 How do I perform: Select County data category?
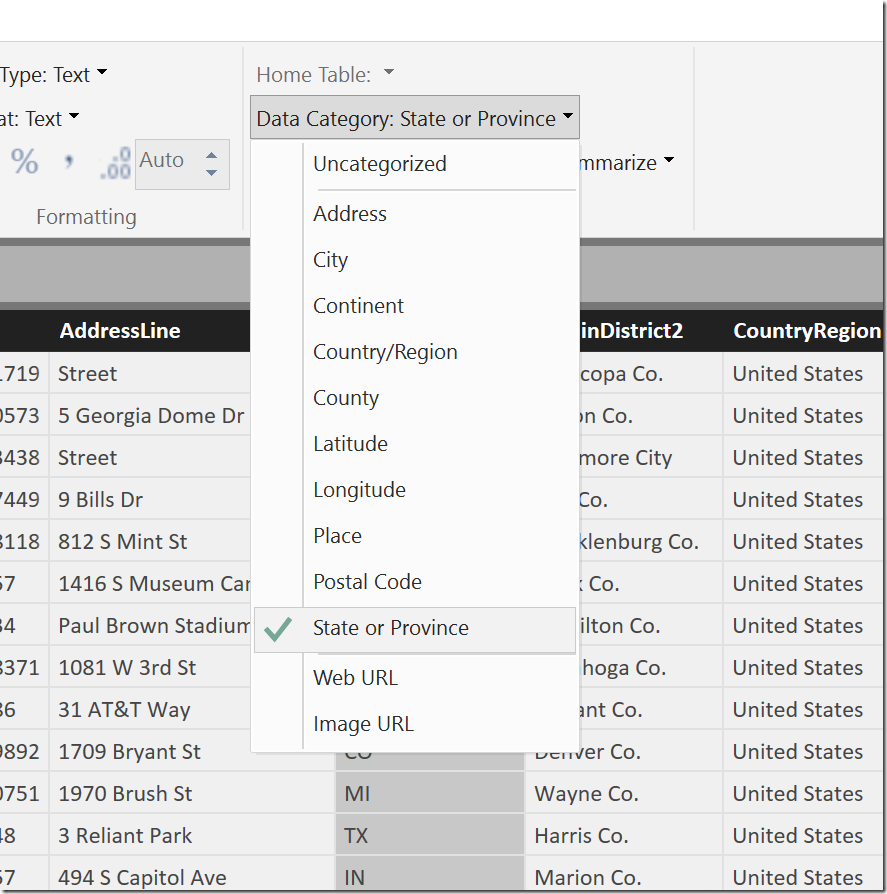414,398
